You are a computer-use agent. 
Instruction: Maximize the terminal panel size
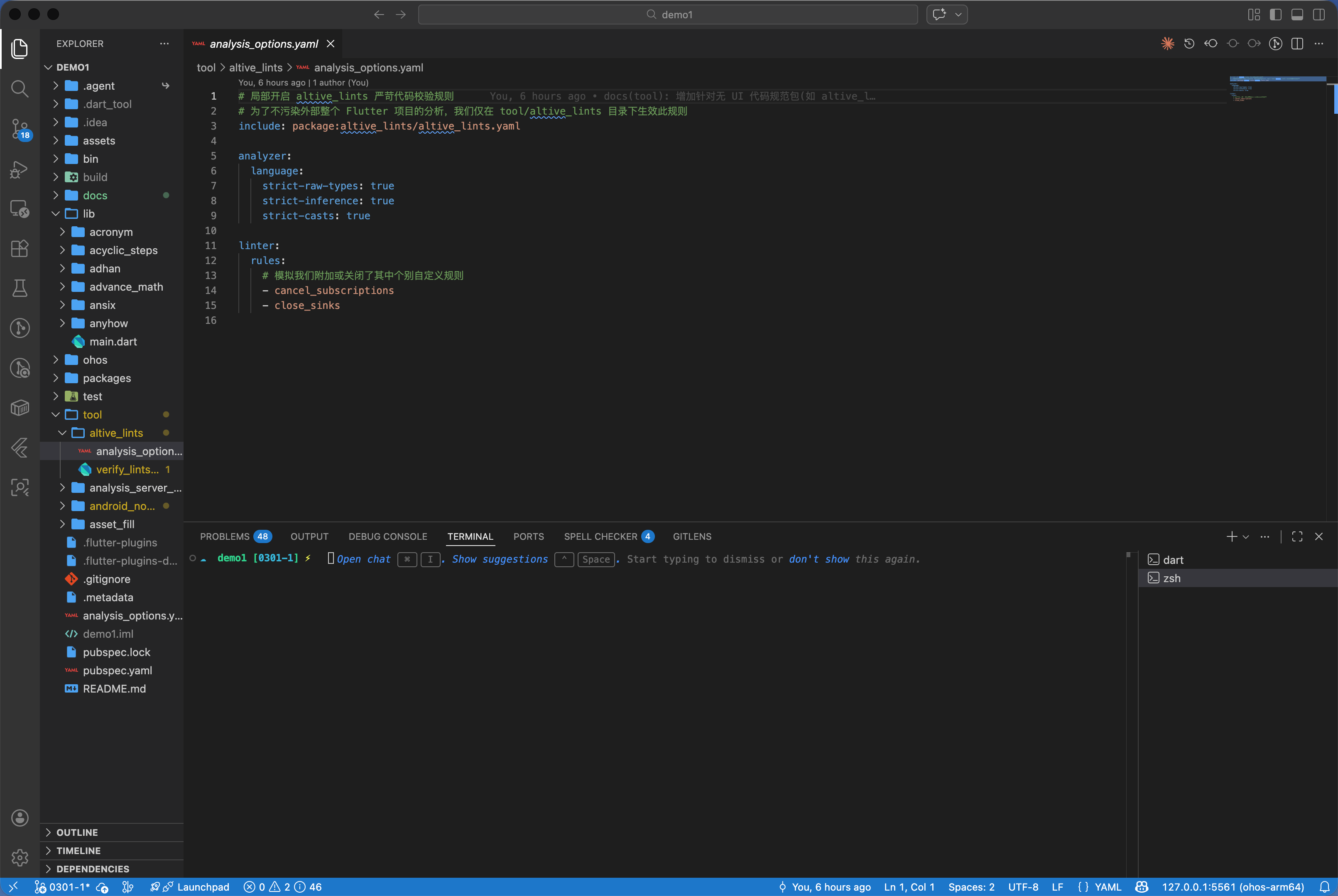coord(1297,536)
